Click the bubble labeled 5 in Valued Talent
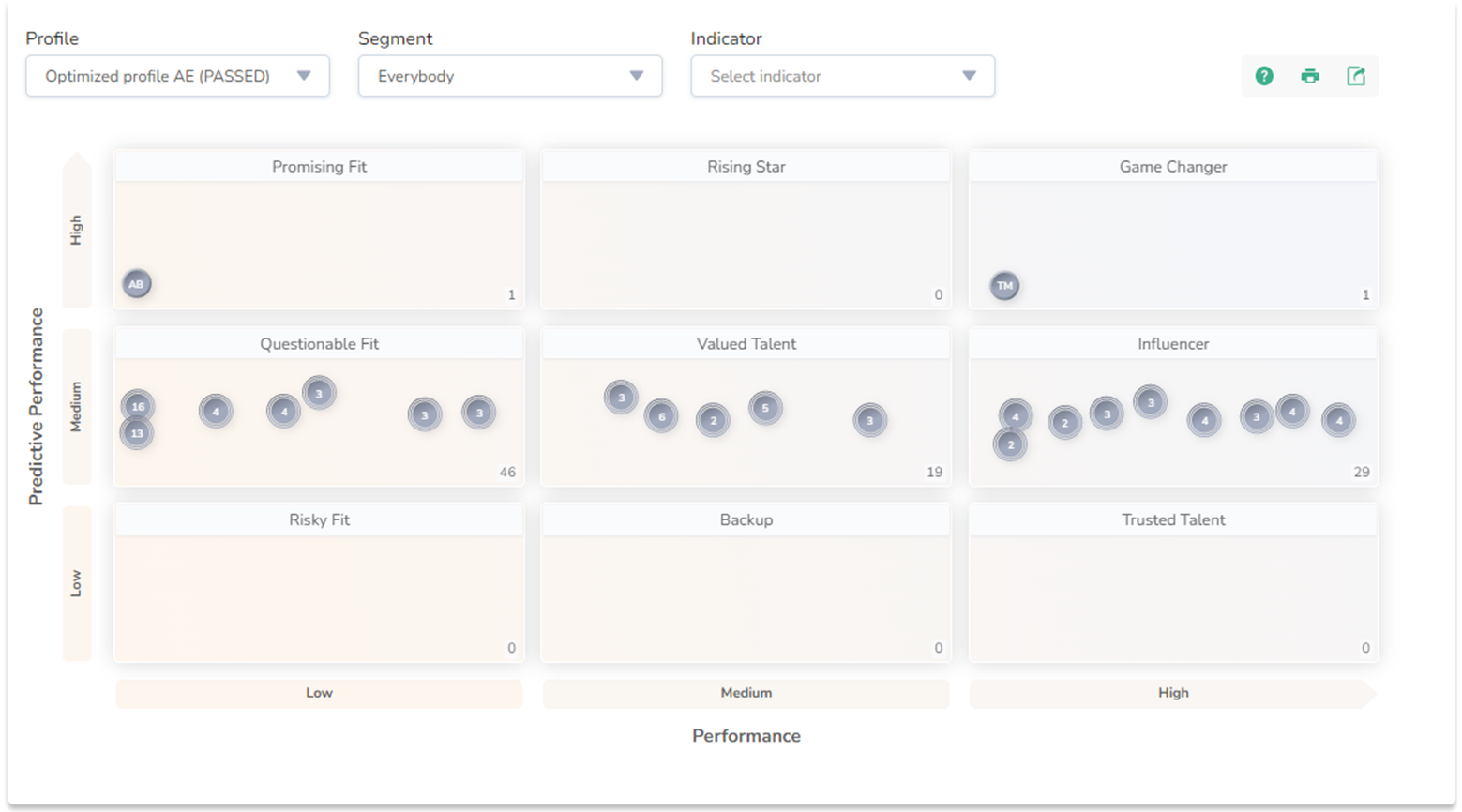 (x=765, y=408)
